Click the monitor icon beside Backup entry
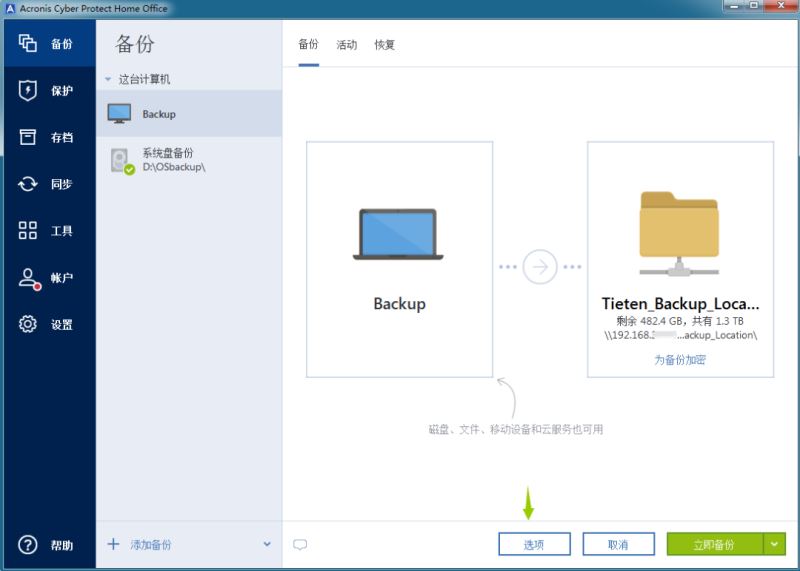This screenshot has width=800, height=571. coord(119,113)
